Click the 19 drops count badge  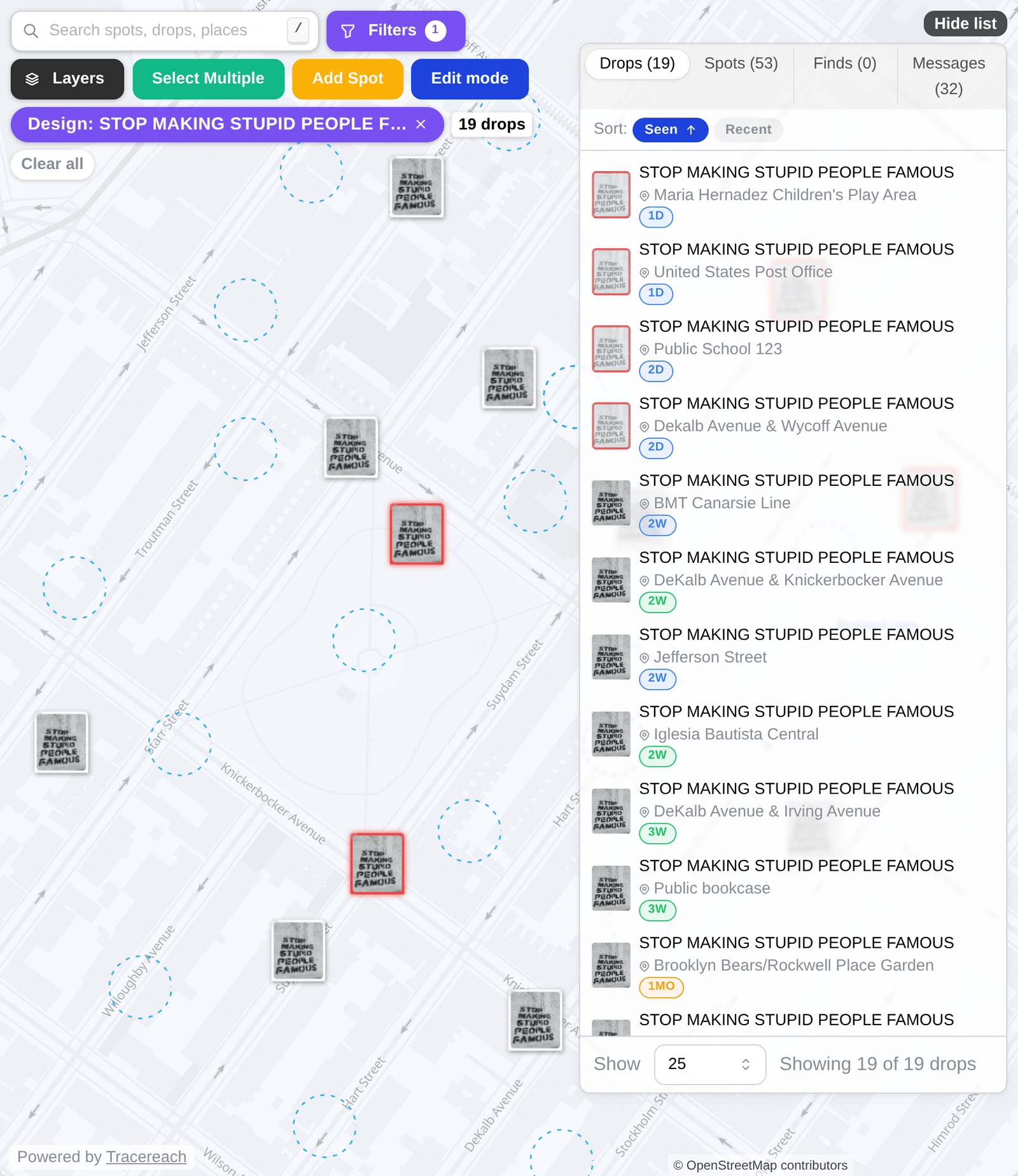[492, 124]
